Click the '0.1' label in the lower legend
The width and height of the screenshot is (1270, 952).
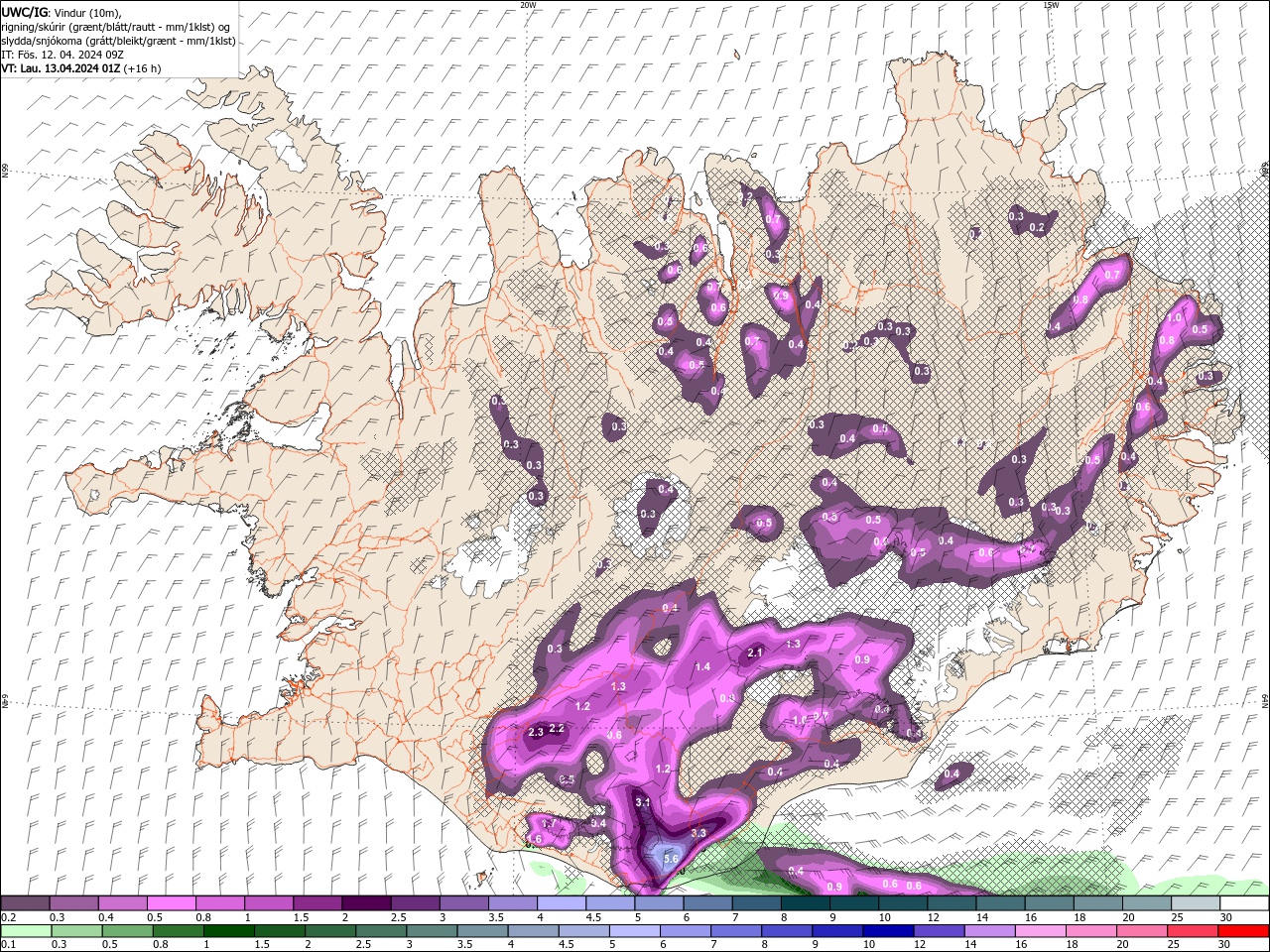[8, 945]
